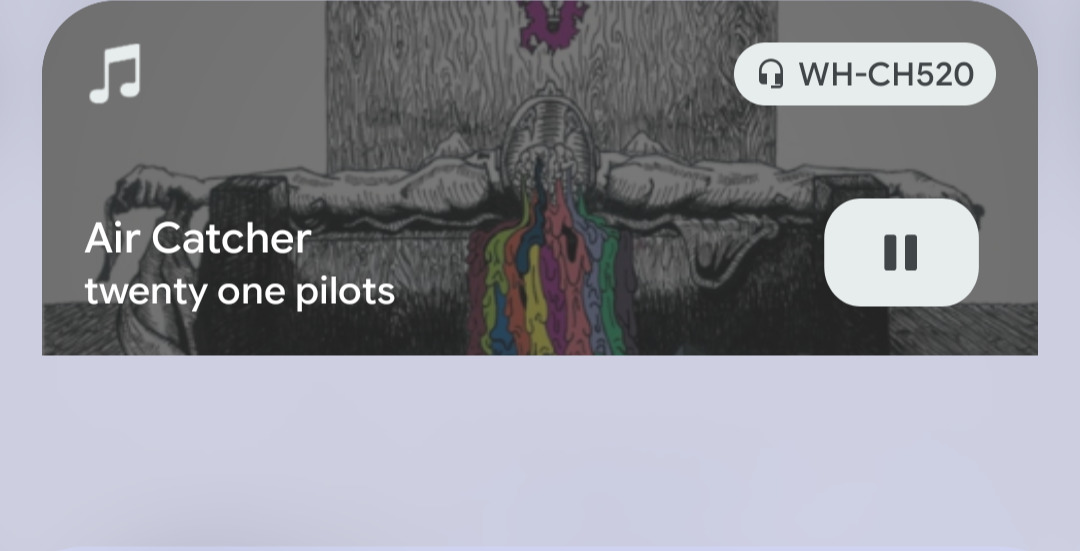Tap the empty area below media card
Image resolution: width=1080 pixels, height=551 pixels.
coord(540,451)
